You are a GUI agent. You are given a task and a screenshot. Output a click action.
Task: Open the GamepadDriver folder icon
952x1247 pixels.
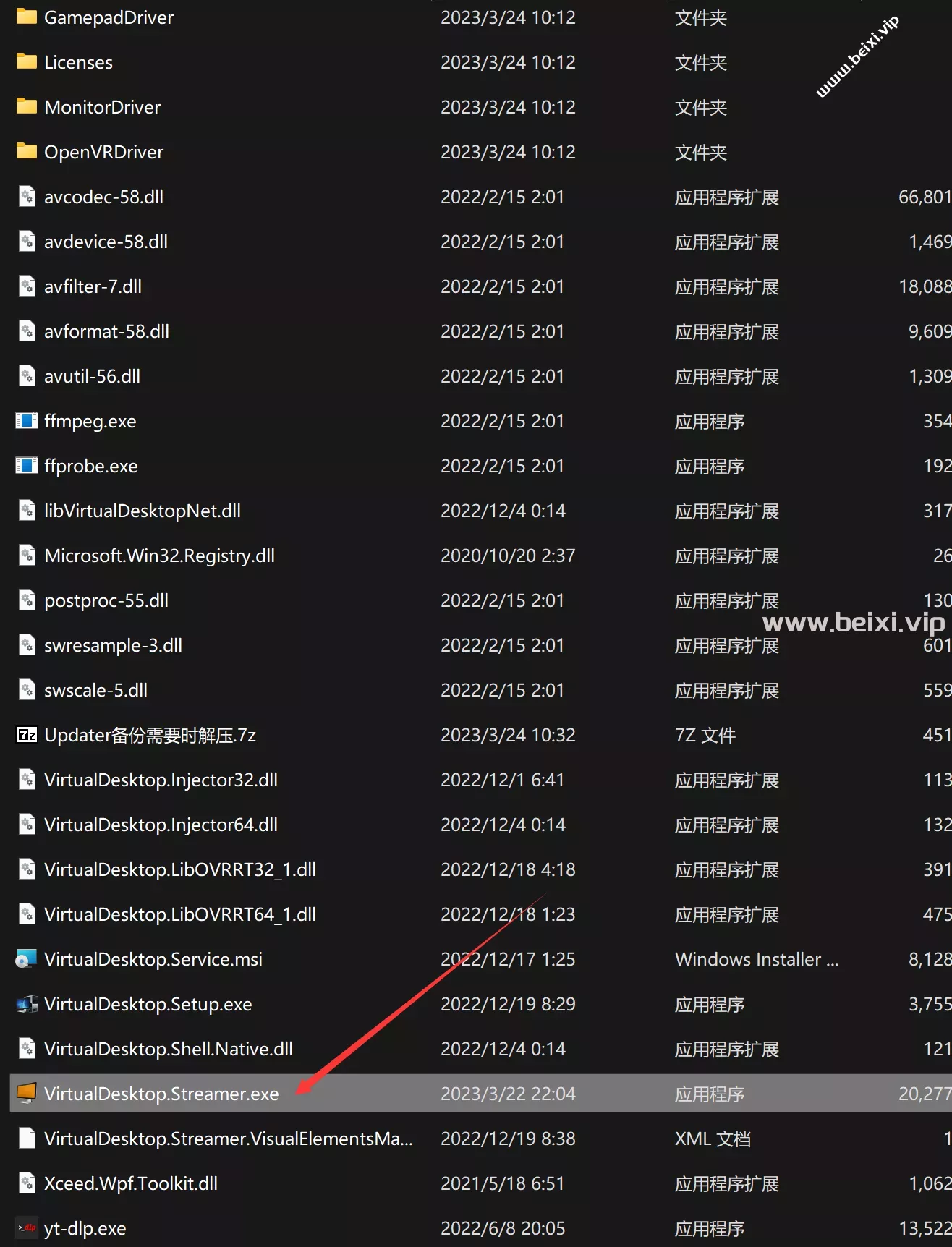pos(27,17)
